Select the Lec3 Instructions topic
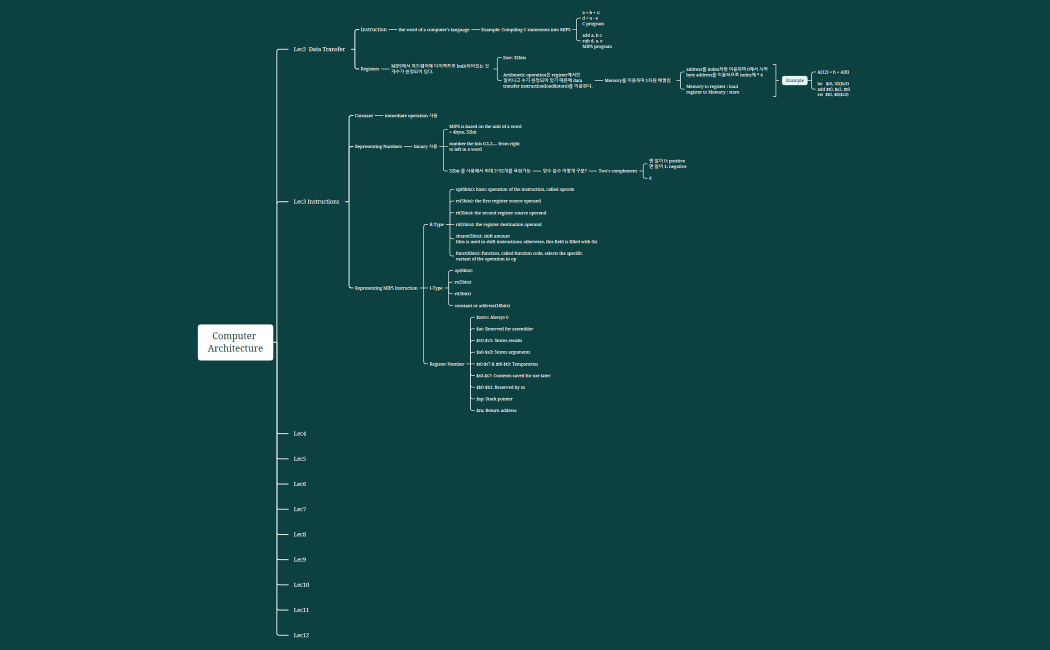Viewport: 1050px width, 650px height. click(316, 201)
